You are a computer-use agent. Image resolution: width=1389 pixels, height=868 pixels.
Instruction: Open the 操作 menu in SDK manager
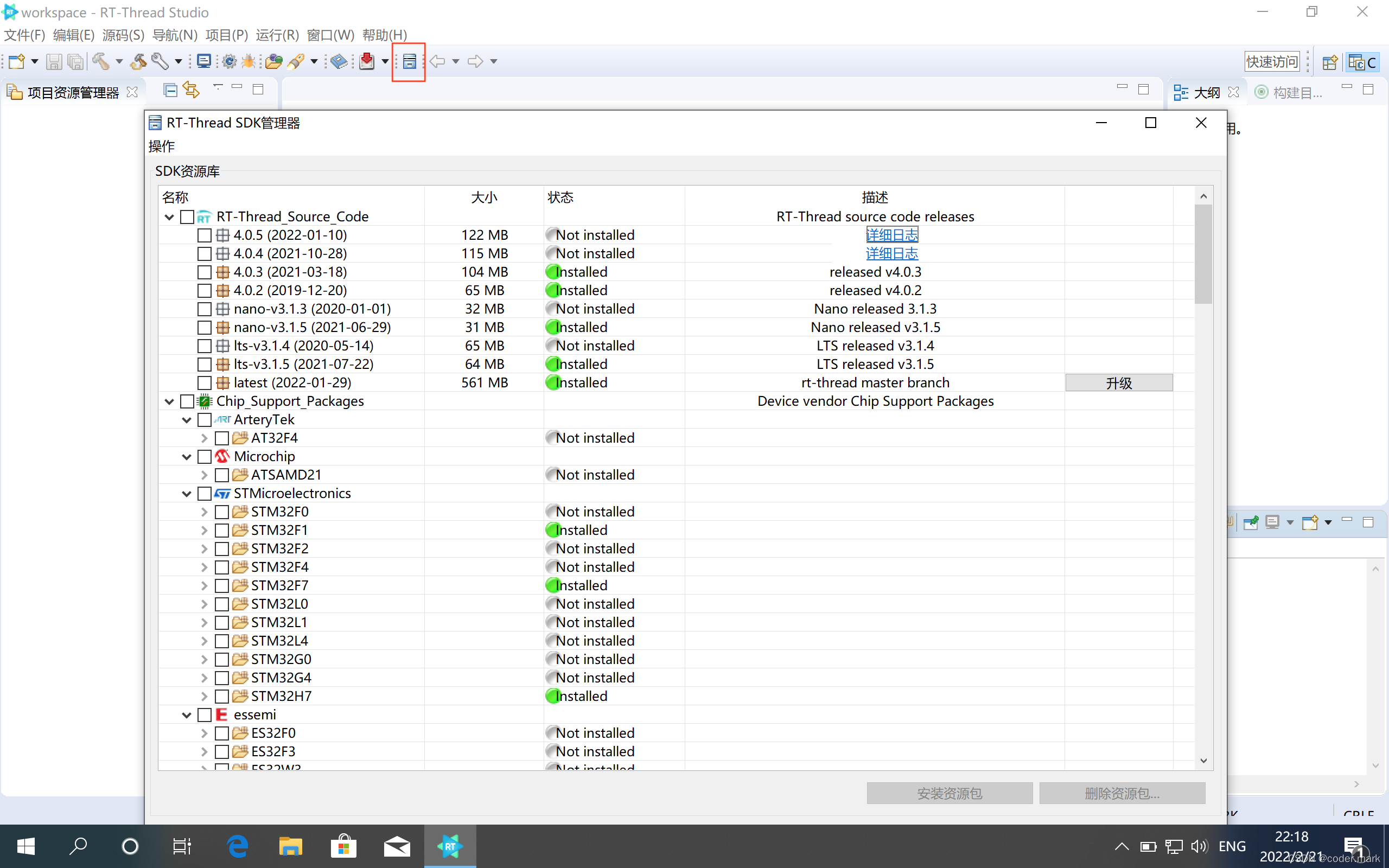pos(161,146)
